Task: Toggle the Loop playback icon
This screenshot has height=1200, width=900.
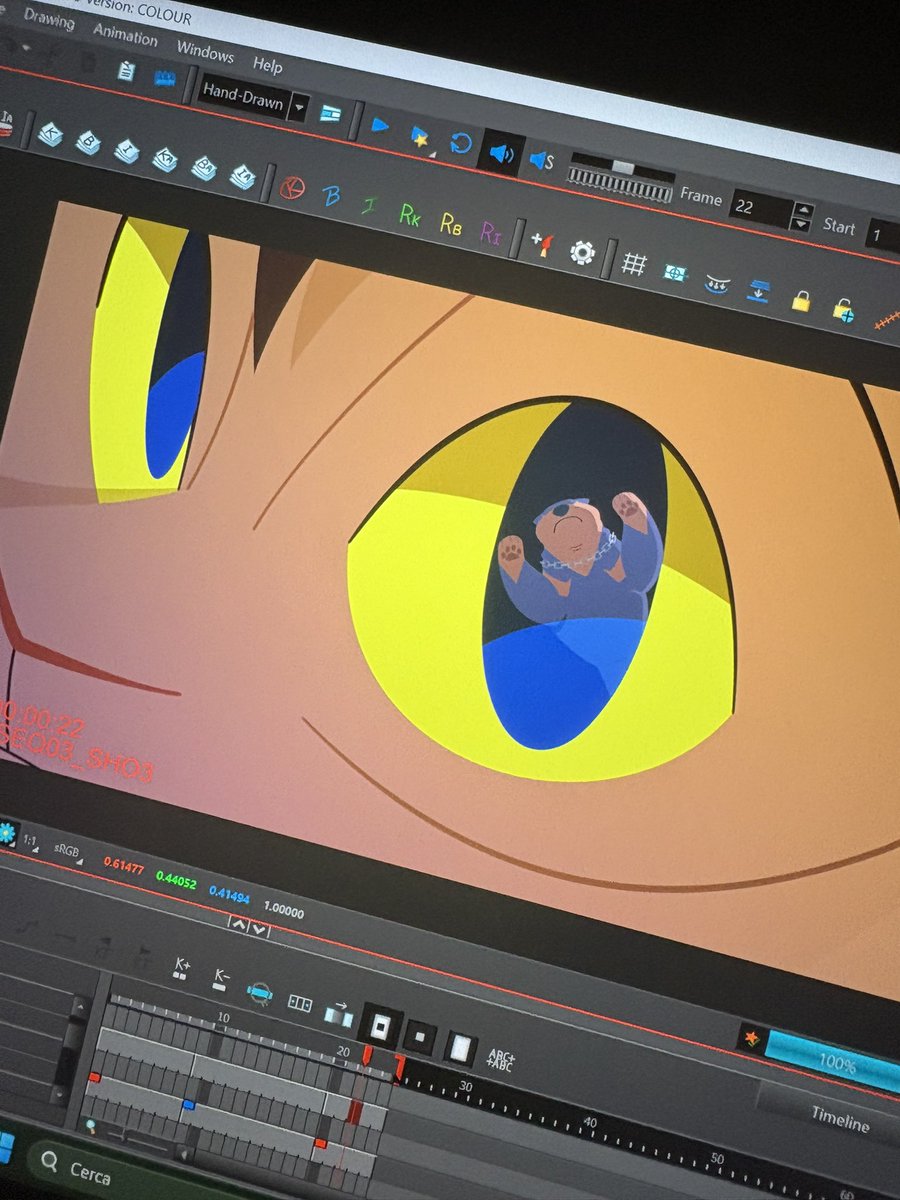Action: tap(460, 143)
